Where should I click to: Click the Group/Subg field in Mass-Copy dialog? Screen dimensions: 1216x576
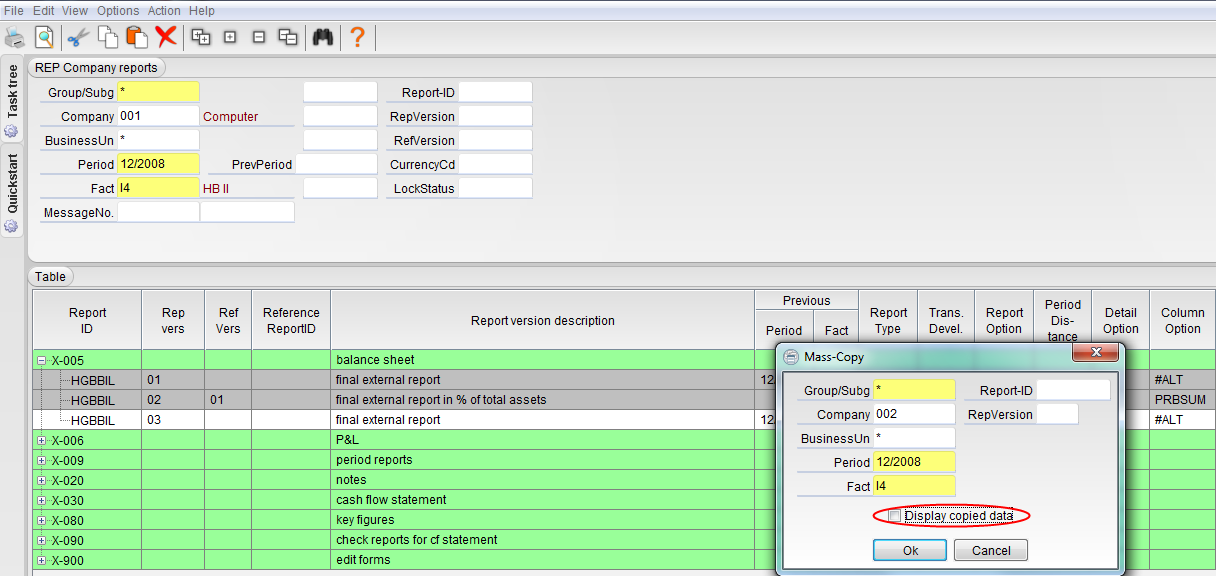click(914, 390)
